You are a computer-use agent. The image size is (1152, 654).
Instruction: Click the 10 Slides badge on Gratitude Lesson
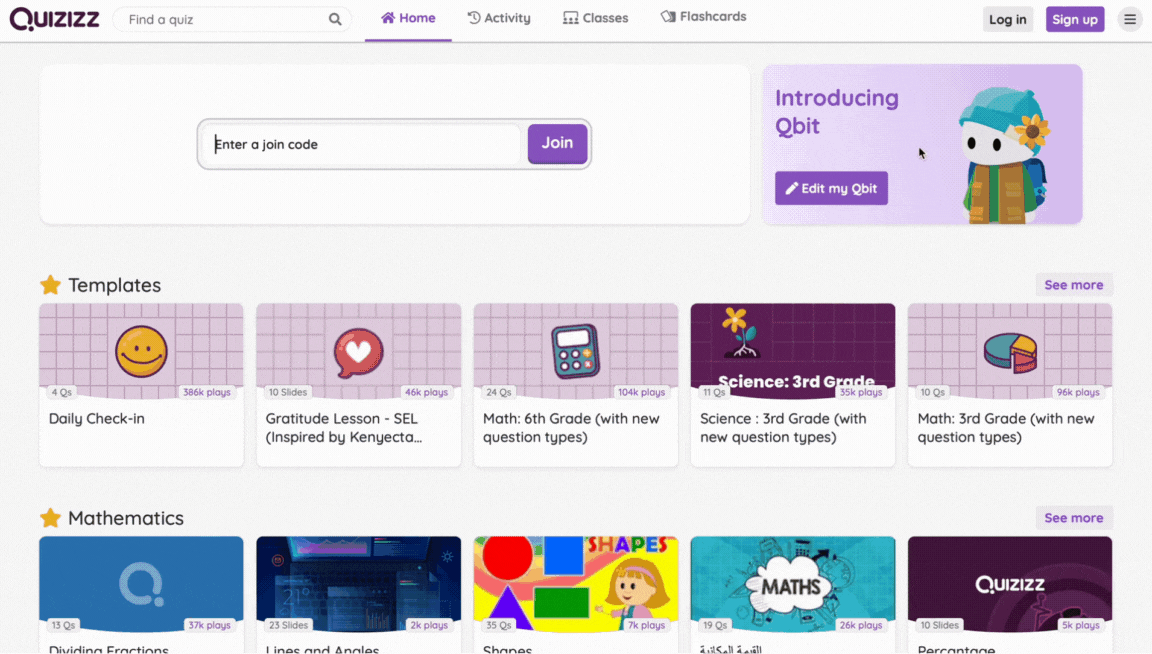click(x=287, y=392)
